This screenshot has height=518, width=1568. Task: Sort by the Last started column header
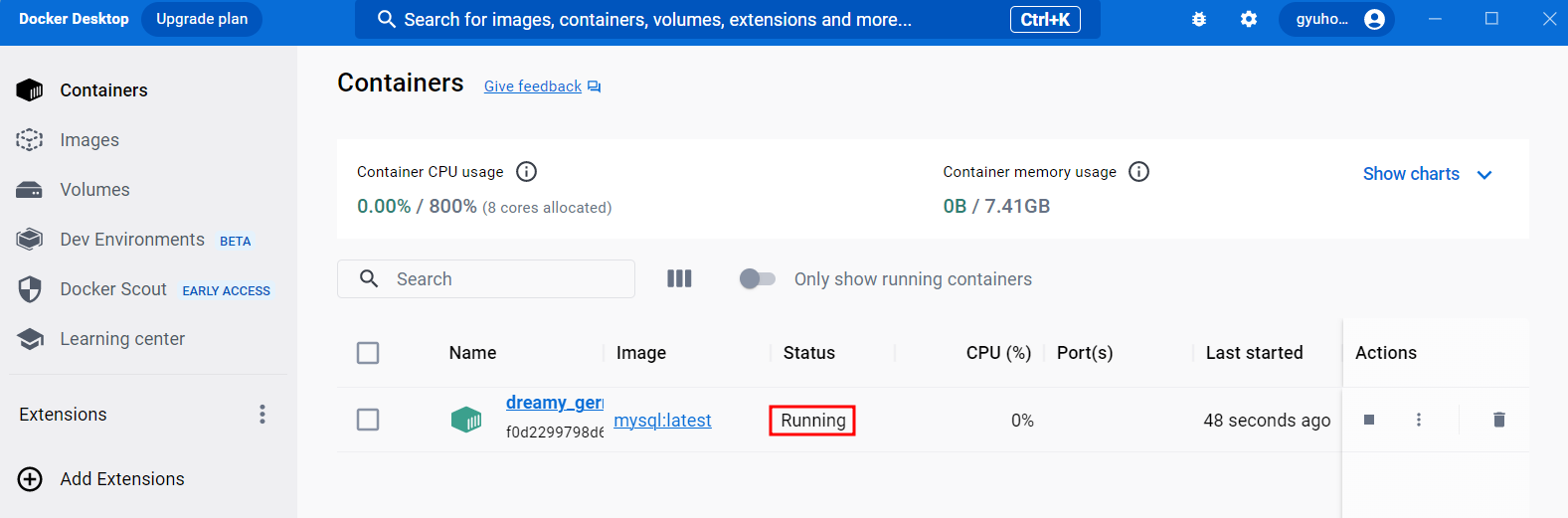click(x=1254, y=353)
